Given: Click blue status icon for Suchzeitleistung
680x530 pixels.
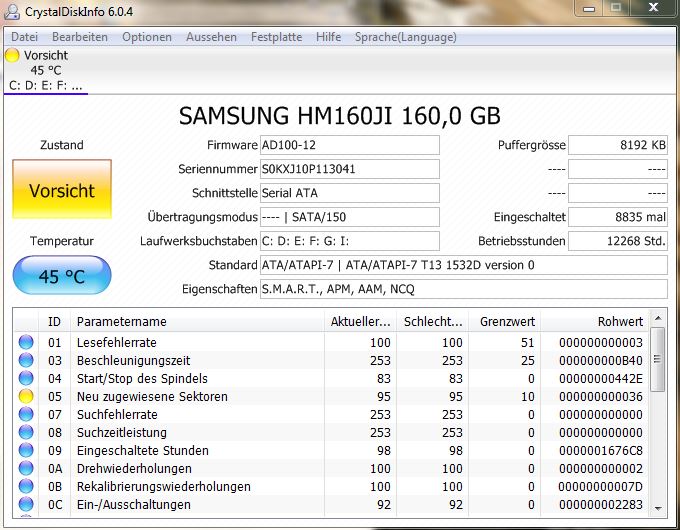Looking at the screenshot, I should [26, 432].
